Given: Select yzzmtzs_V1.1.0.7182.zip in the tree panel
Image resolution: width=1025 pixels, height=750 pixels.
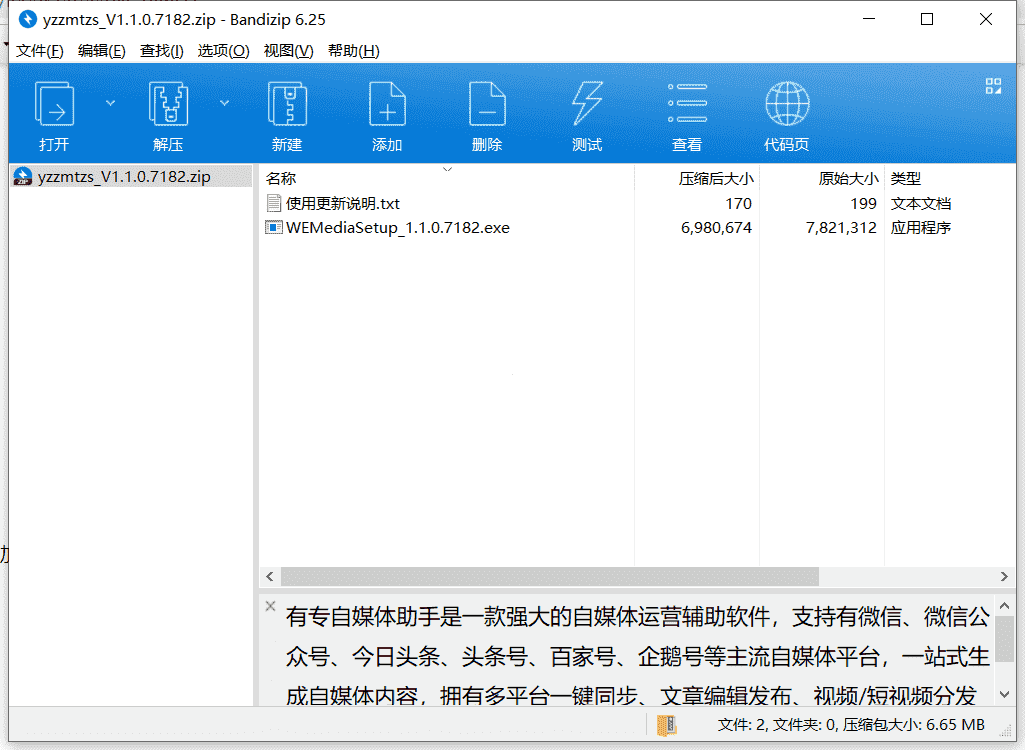Looking at the screenshot, I should [x=124, y=177].
